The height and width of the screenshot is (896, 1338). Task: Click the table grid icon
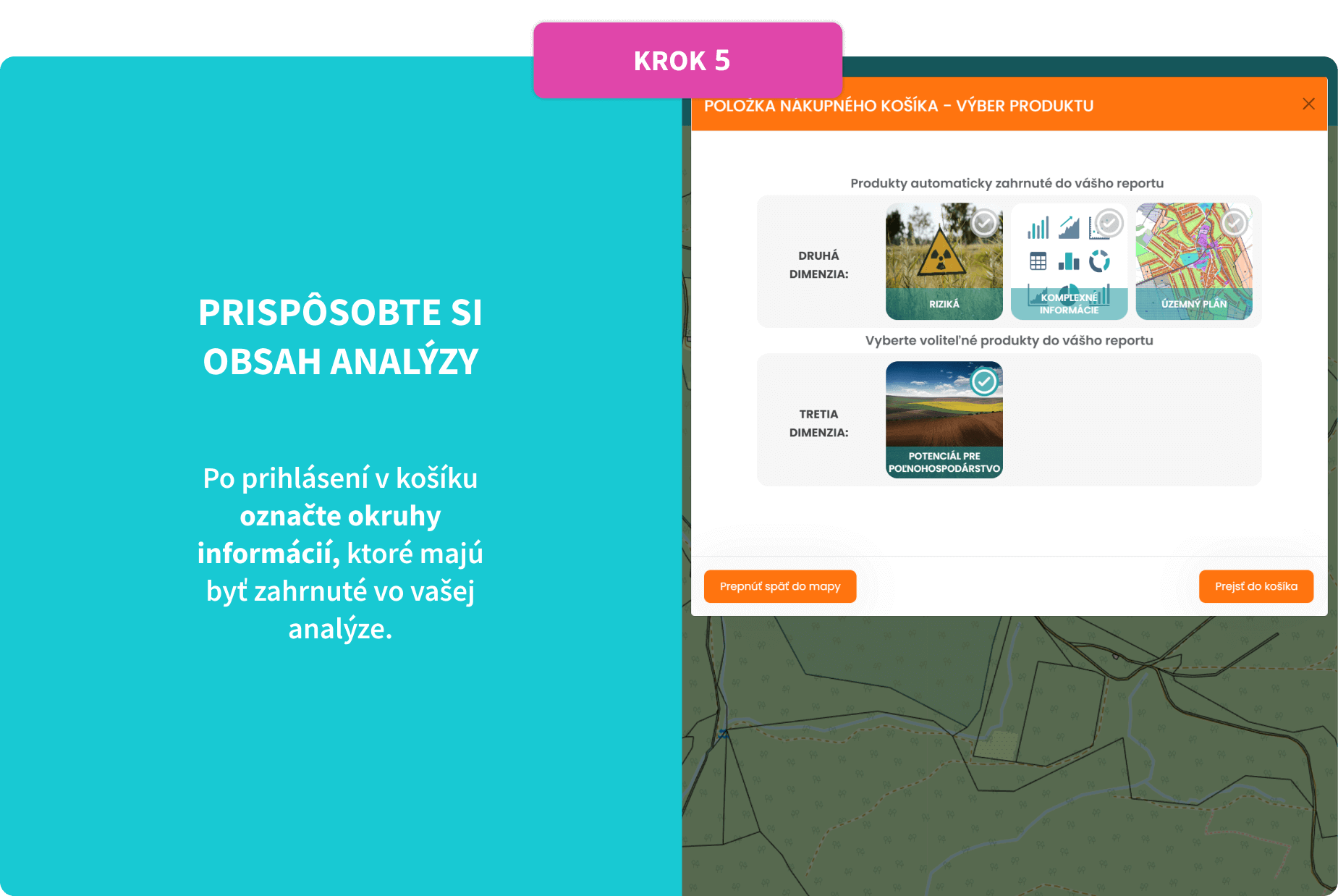point(1038,261)
